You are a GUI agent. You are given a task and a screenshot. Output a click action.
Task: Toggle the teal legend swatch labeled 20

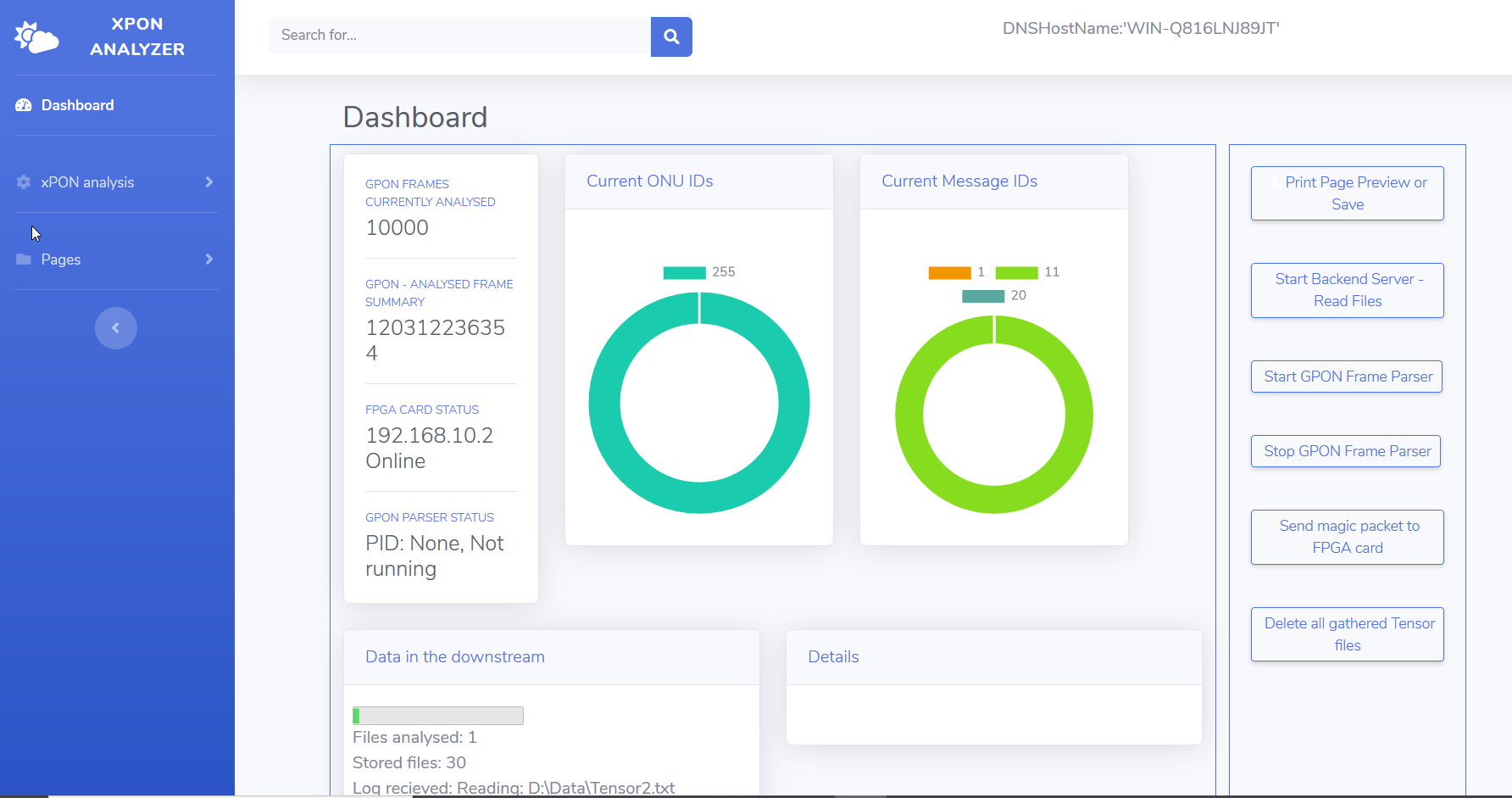click(x=983, y=296)
